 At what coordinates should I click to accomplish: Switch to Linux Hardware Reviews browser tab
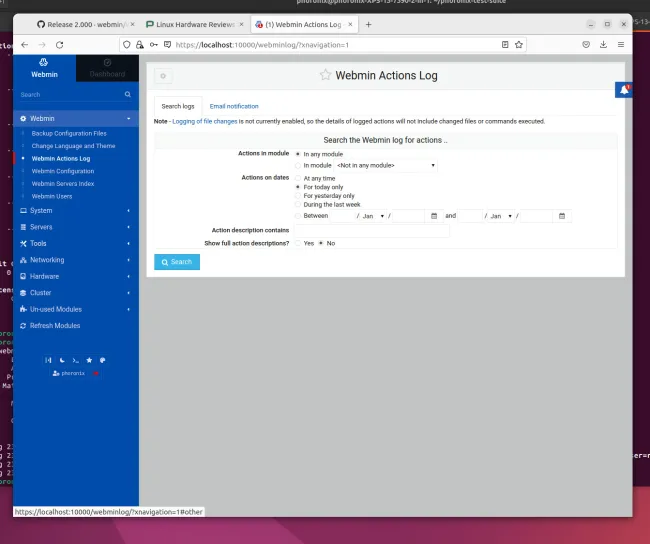coord(195,24)
